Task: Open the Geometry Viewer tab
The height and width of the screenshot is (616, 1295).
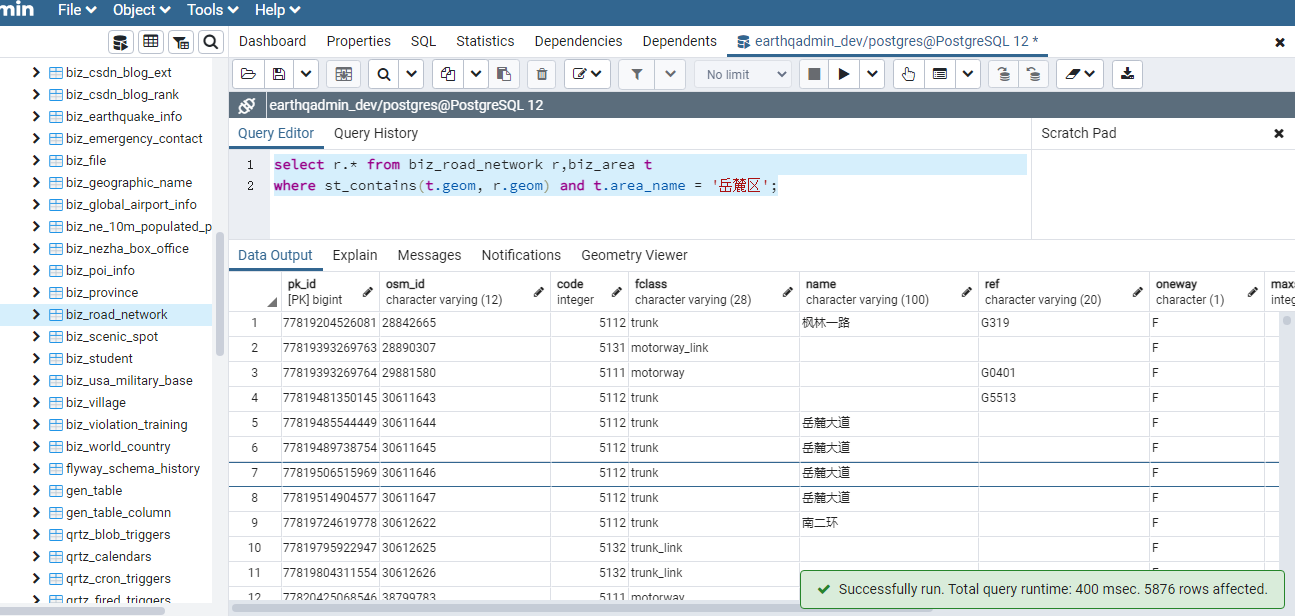Action: click(x=634, y=255)
